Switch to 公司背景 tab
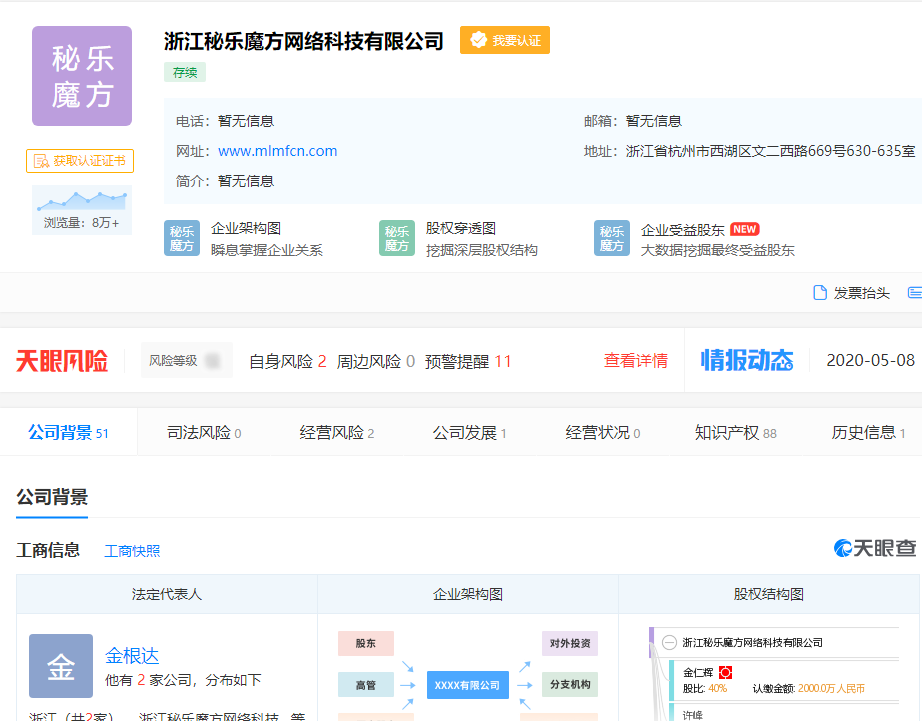The height and width of the screenshot is (721, 922). (68, 432)
